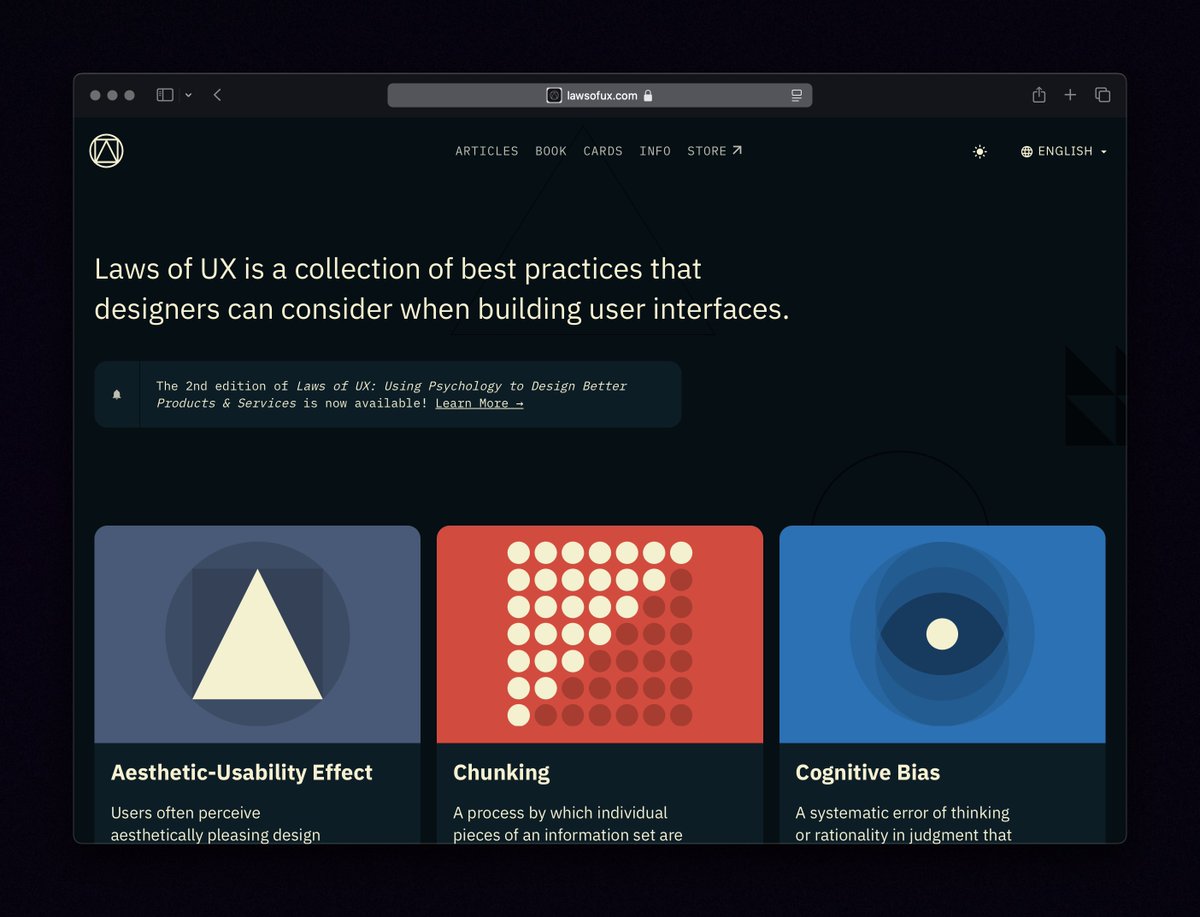Viewport: 1200px width, 917px height.
Task: Click the Laws of UX logo icon
Action: [x=106, y=151]
